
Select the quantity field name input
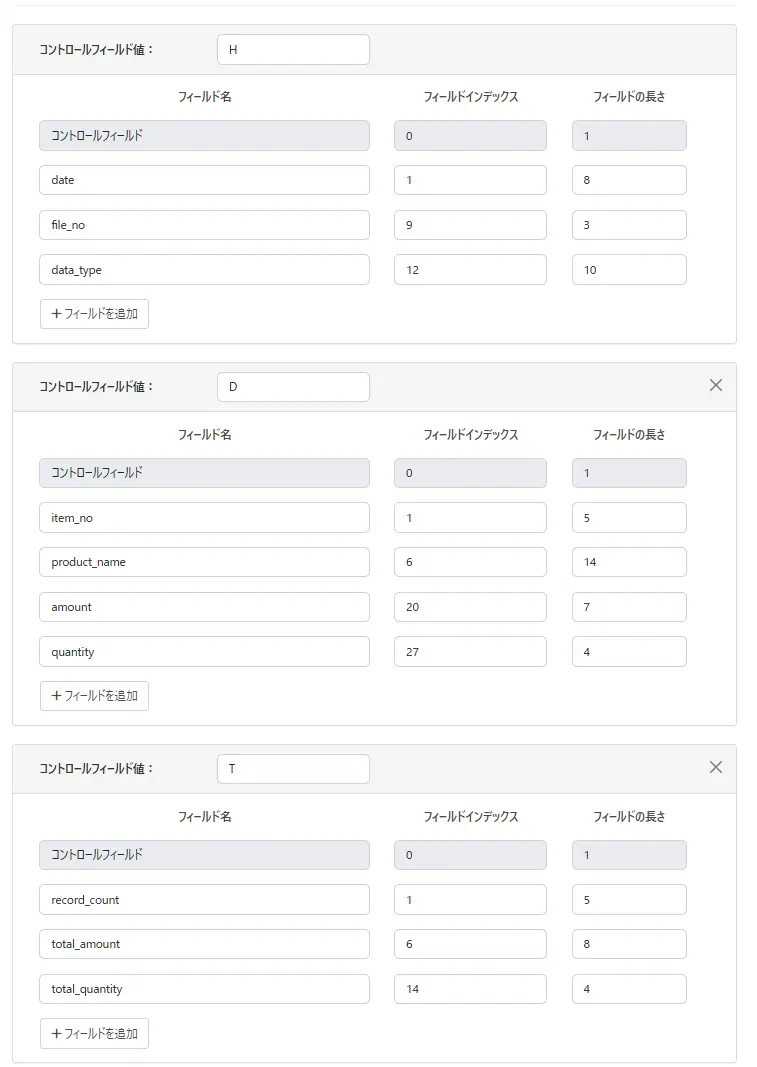point(204,652)
